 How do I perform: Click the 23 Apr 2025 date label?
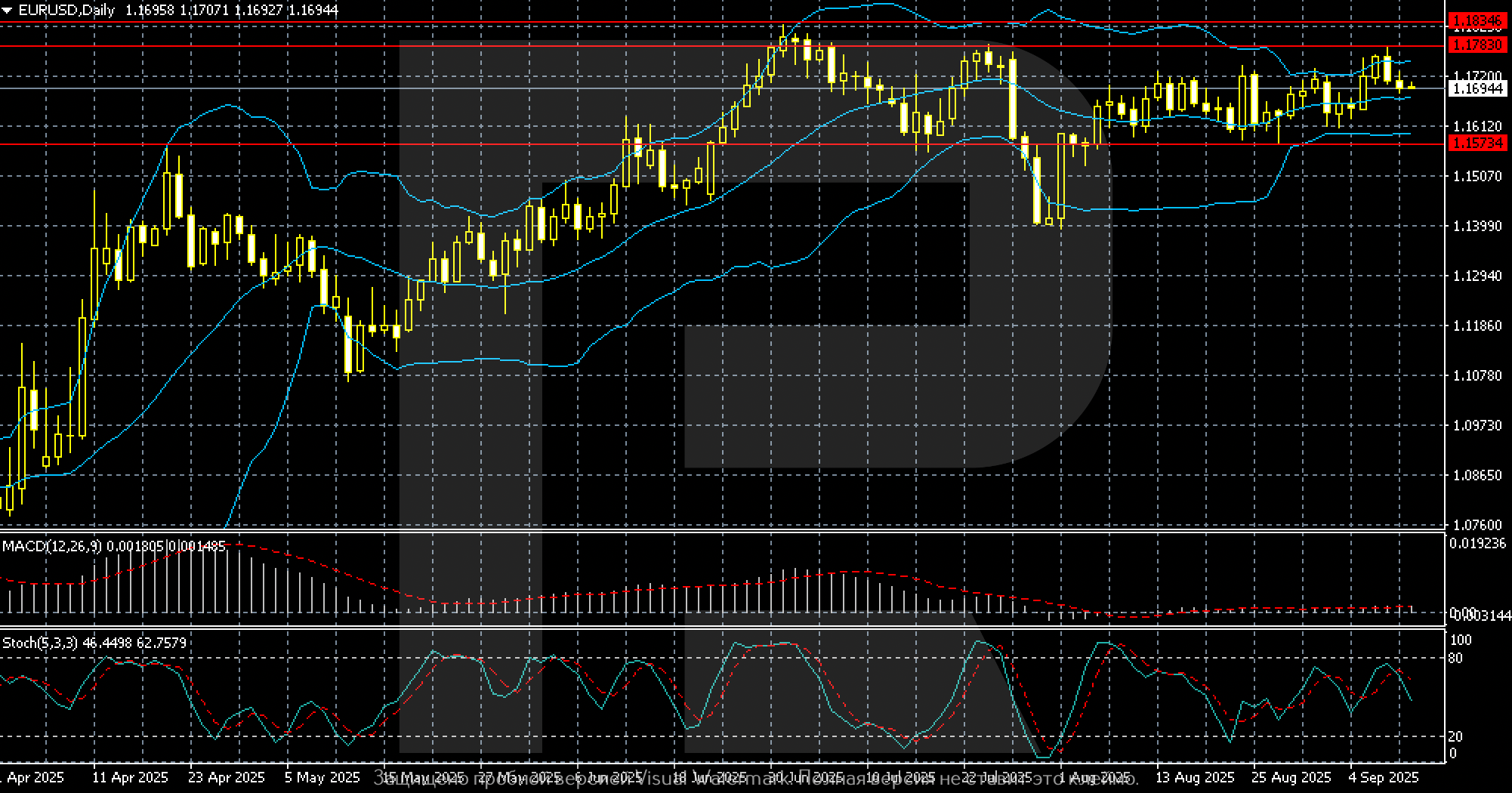[x=227, y=777]
